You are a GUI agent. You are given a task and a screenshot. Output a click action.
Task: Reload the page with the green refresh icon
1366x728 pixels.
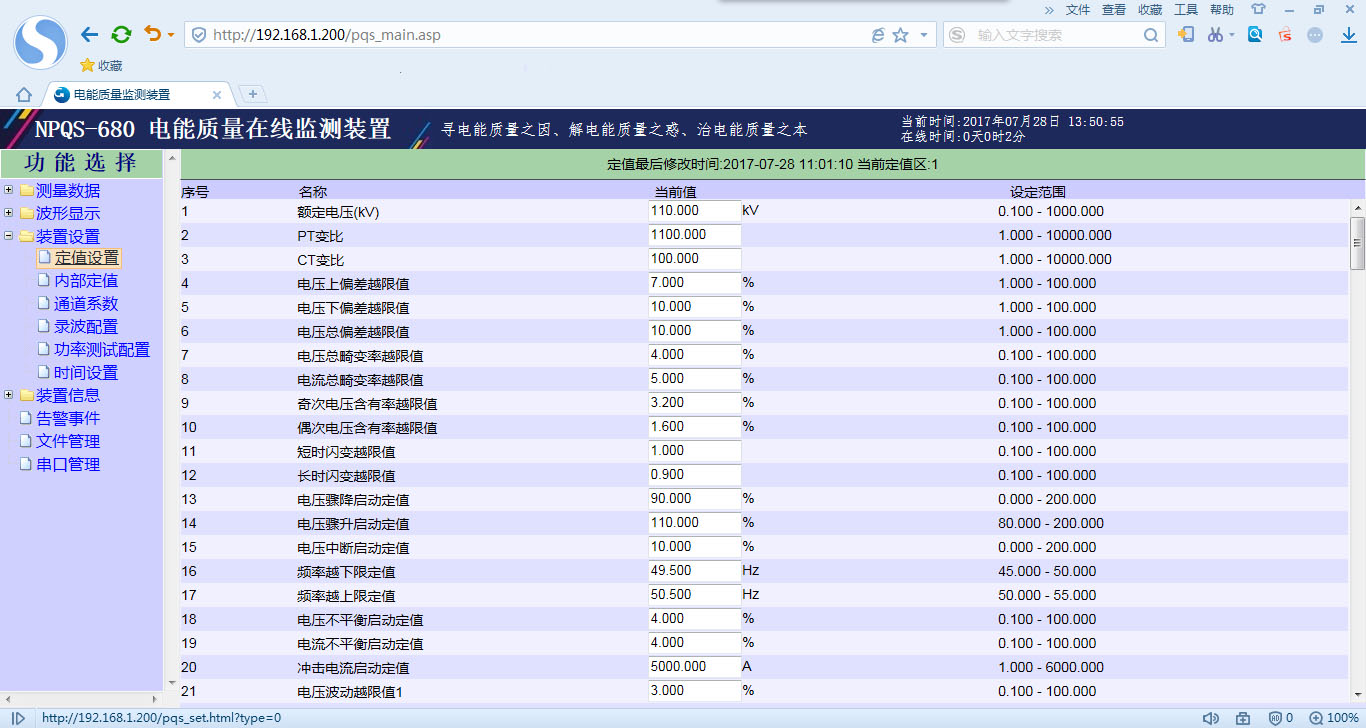click(x=121, y=35)
